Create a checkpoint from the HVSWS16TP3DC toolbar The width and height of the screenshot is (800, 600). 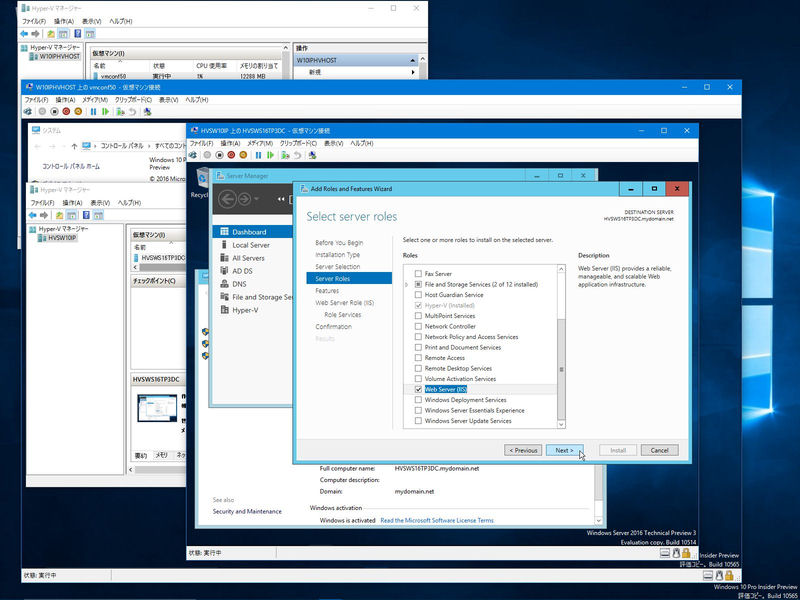pyautogui.click(x=286, y=155)
